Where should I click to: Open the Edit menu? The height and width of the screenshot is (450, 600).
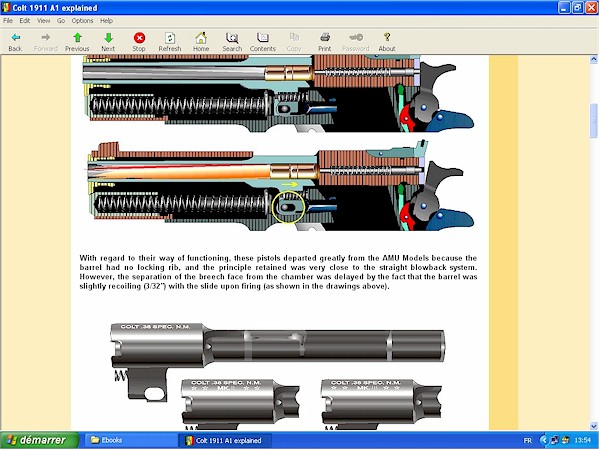coord(25,21)
